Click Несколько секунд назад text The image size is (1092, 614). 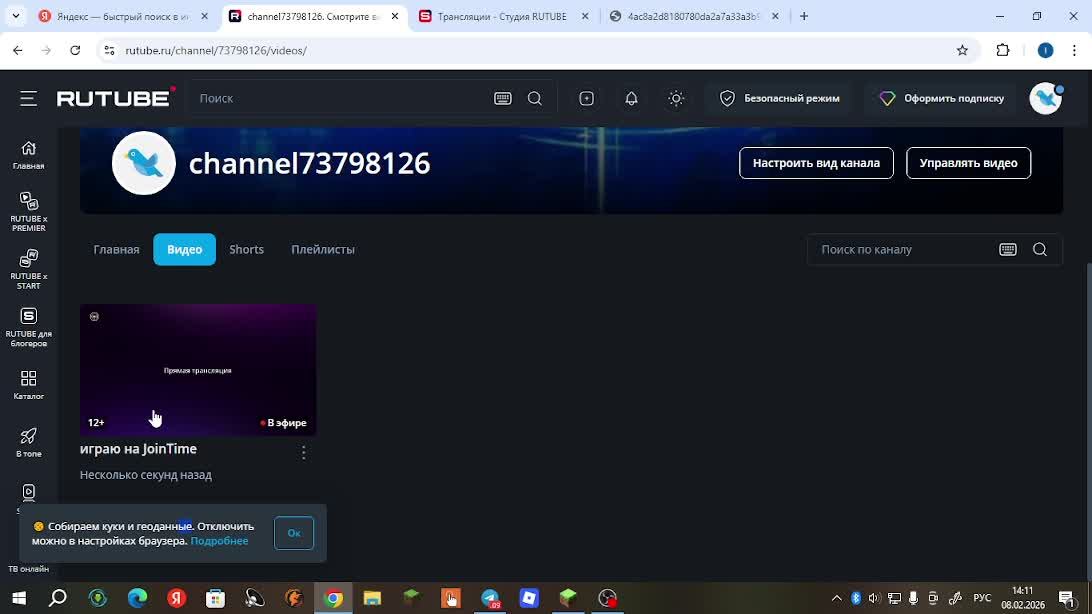point(146,475)
